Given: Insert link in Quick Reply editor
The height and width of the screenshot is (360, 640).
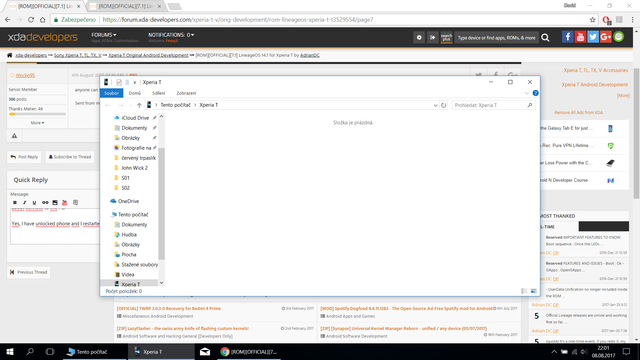Looking at the screenshot, I should pyautogui.click(x=45, y=202).
